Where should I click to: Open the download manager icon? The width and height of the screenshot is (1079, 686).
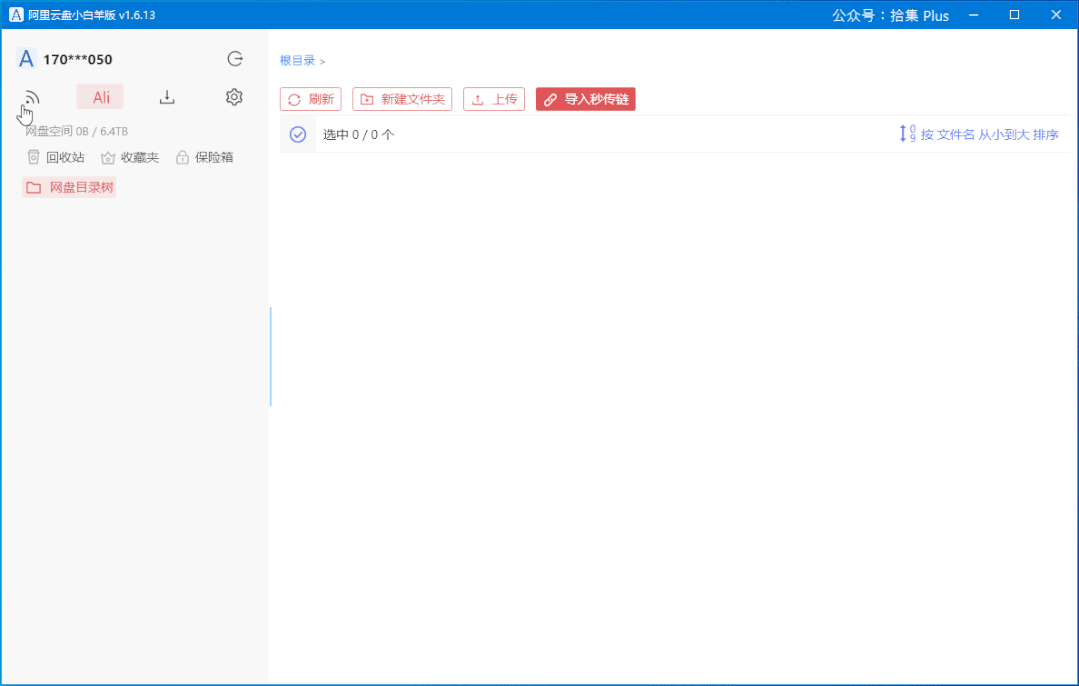click(x=167, y=97)
